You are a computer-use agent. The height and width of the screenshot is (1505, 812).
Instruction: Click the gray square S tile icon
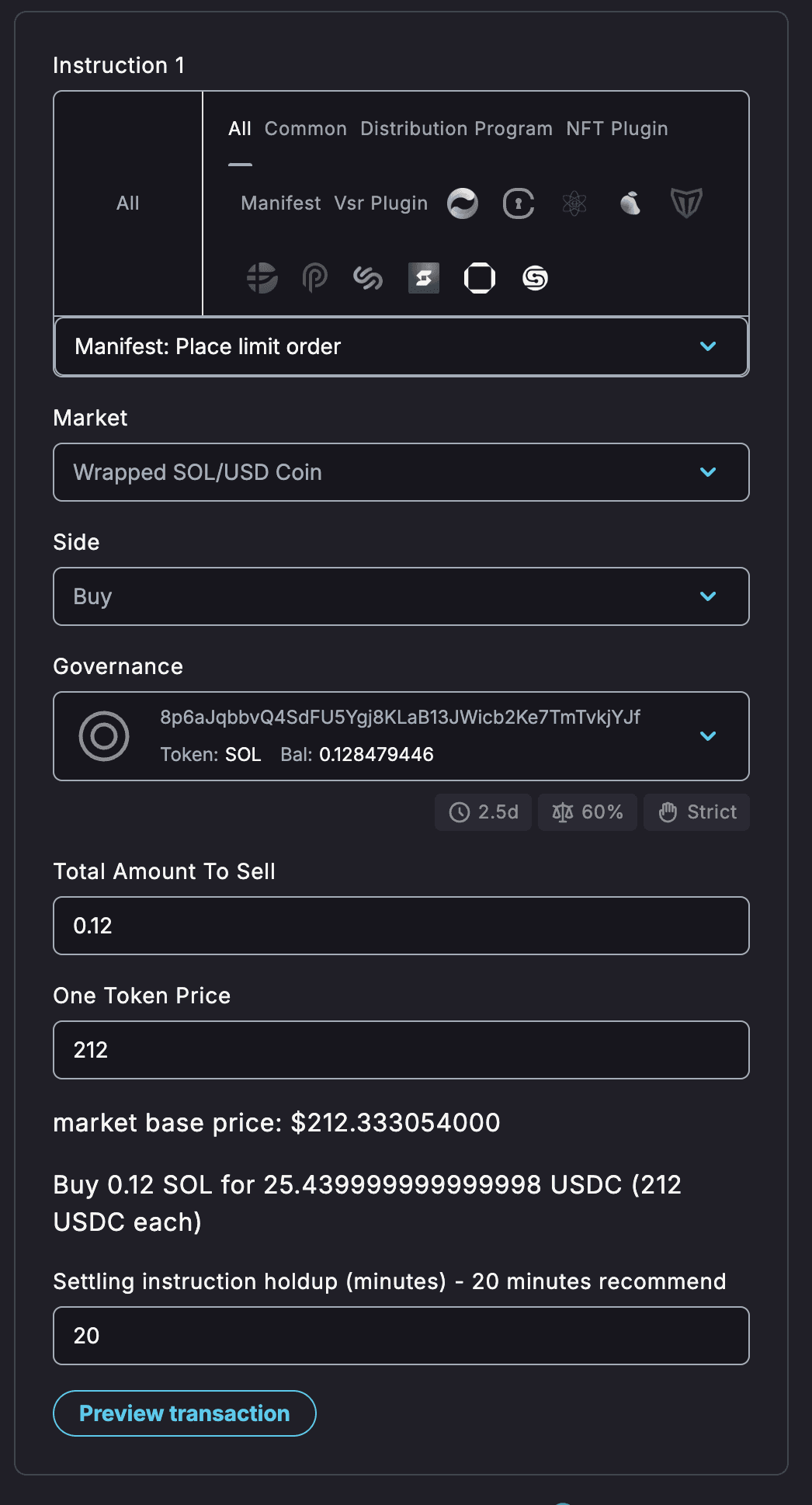[424, 278]
